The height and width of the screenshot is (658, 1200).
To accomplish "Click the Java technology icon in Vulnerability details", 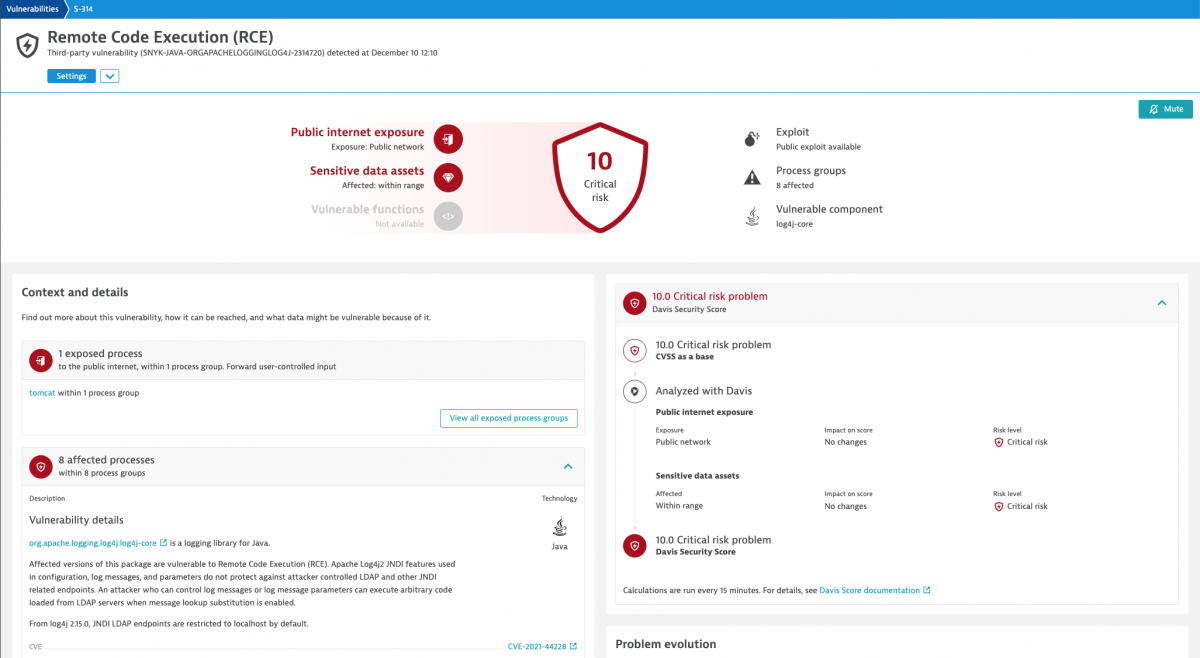I will 559,525.
